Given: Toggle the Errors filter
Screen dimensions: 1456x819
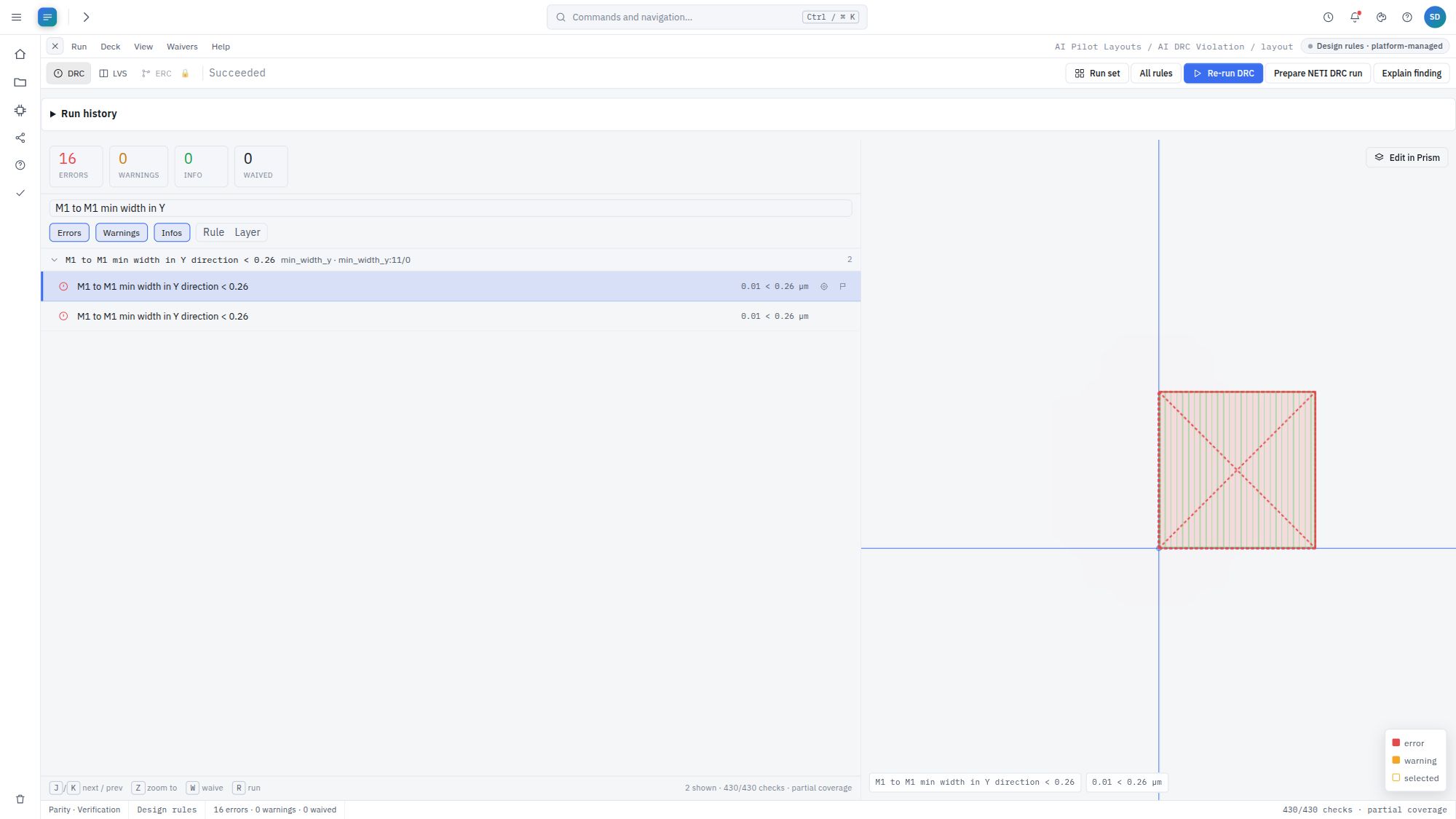Looking at the screenshot, I should 69,233.
